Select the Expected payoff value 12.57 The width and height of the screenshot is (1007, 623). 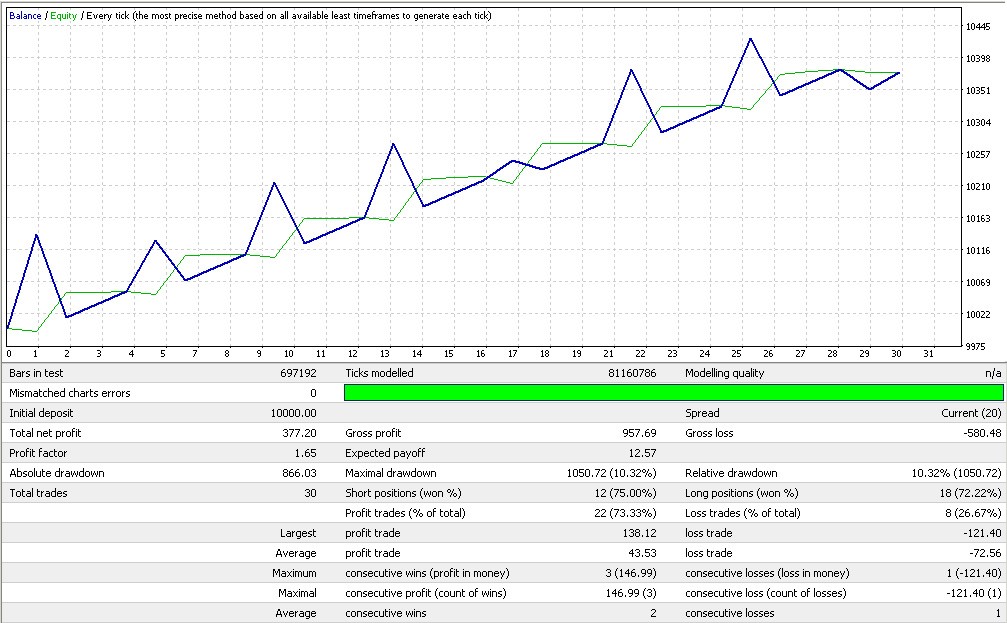641,453
